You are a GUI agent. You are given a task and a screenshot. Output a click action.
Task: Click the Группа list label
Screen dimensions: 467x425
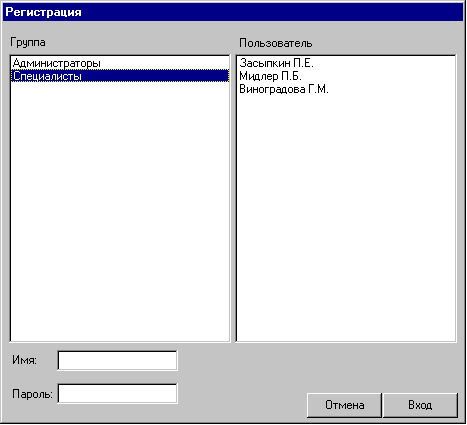click(x=28, y=42)
